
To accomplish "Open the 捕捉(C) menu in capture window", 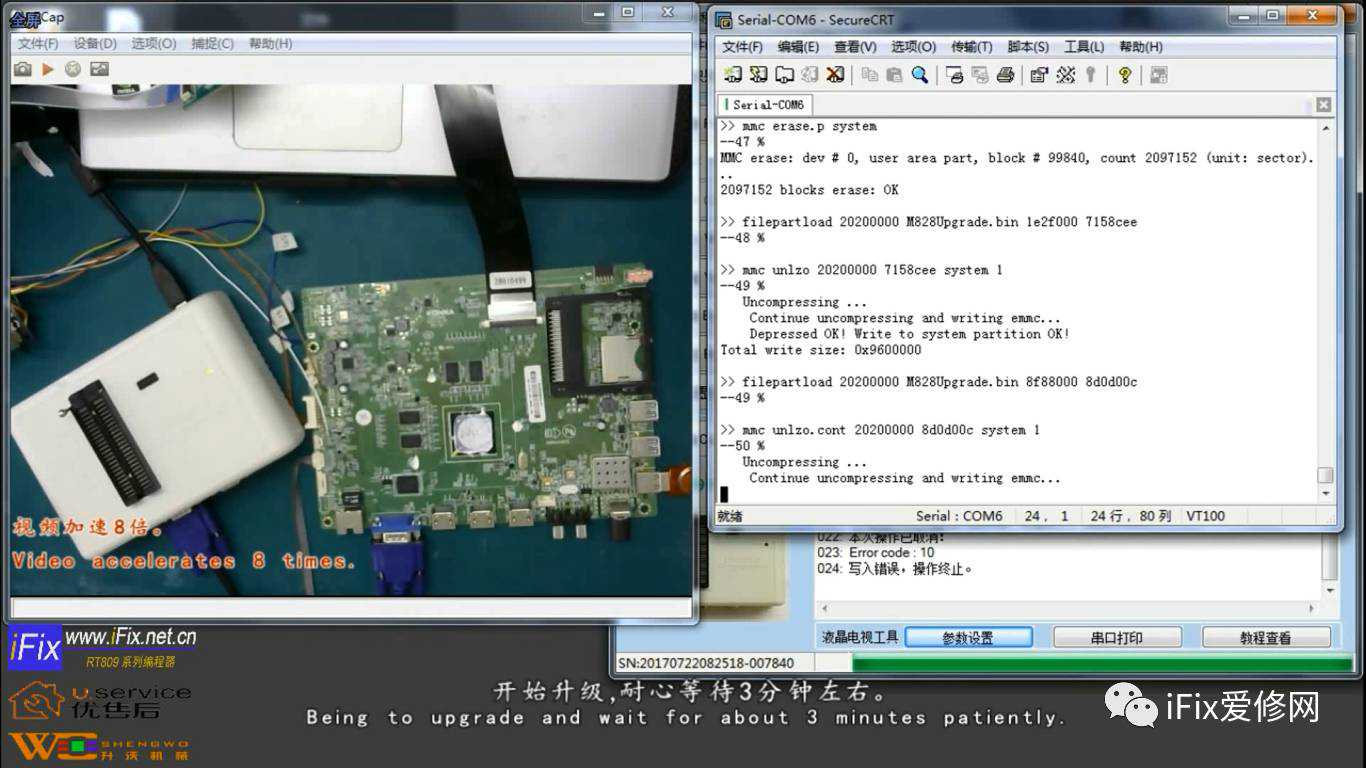I will [x=212, y=44].
